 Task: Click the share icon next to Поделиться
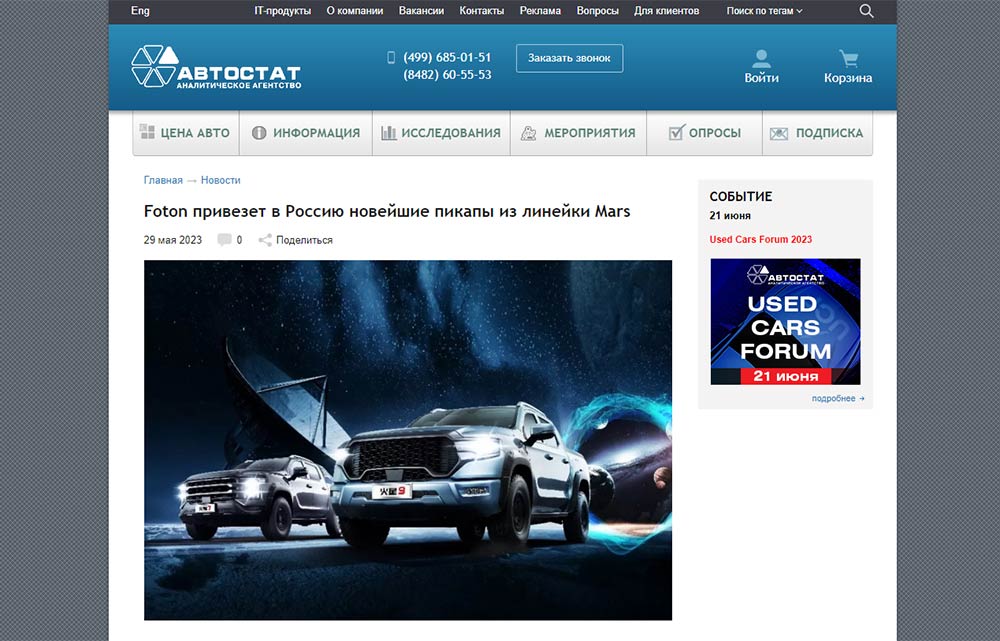coord(265,240)
